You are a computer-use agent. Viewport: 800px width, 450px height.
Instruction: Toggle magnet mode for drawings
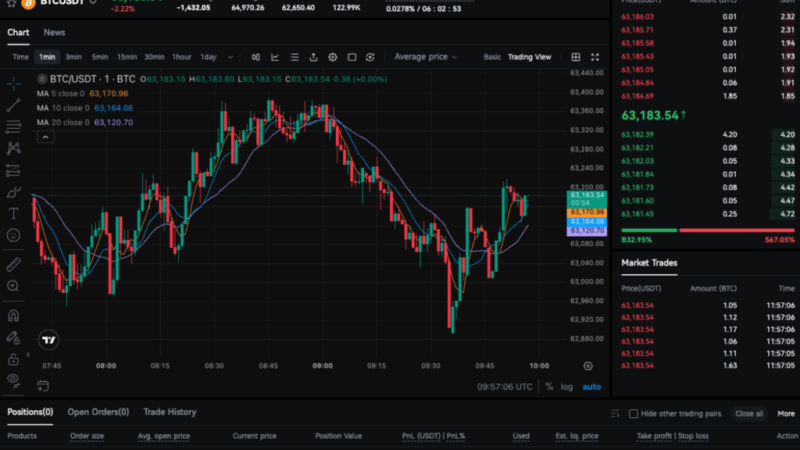[14, 315]
